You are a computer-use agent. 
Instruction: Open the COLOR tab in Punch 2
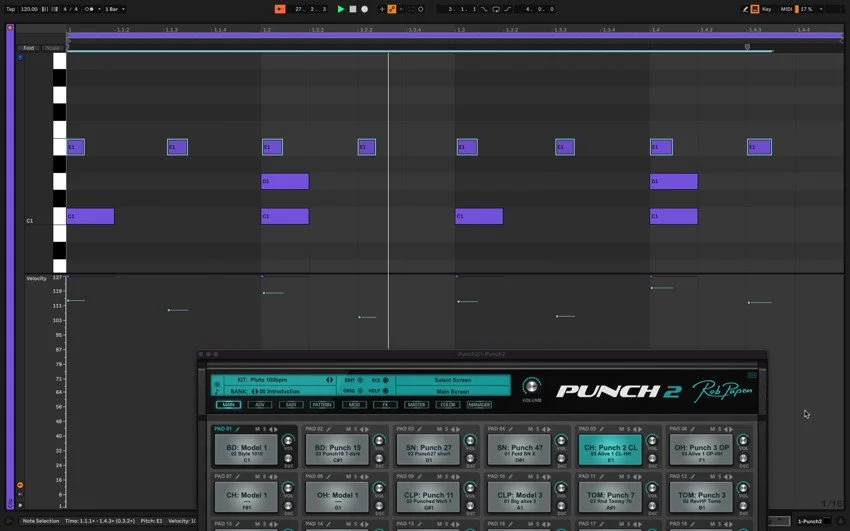point(448,405)
